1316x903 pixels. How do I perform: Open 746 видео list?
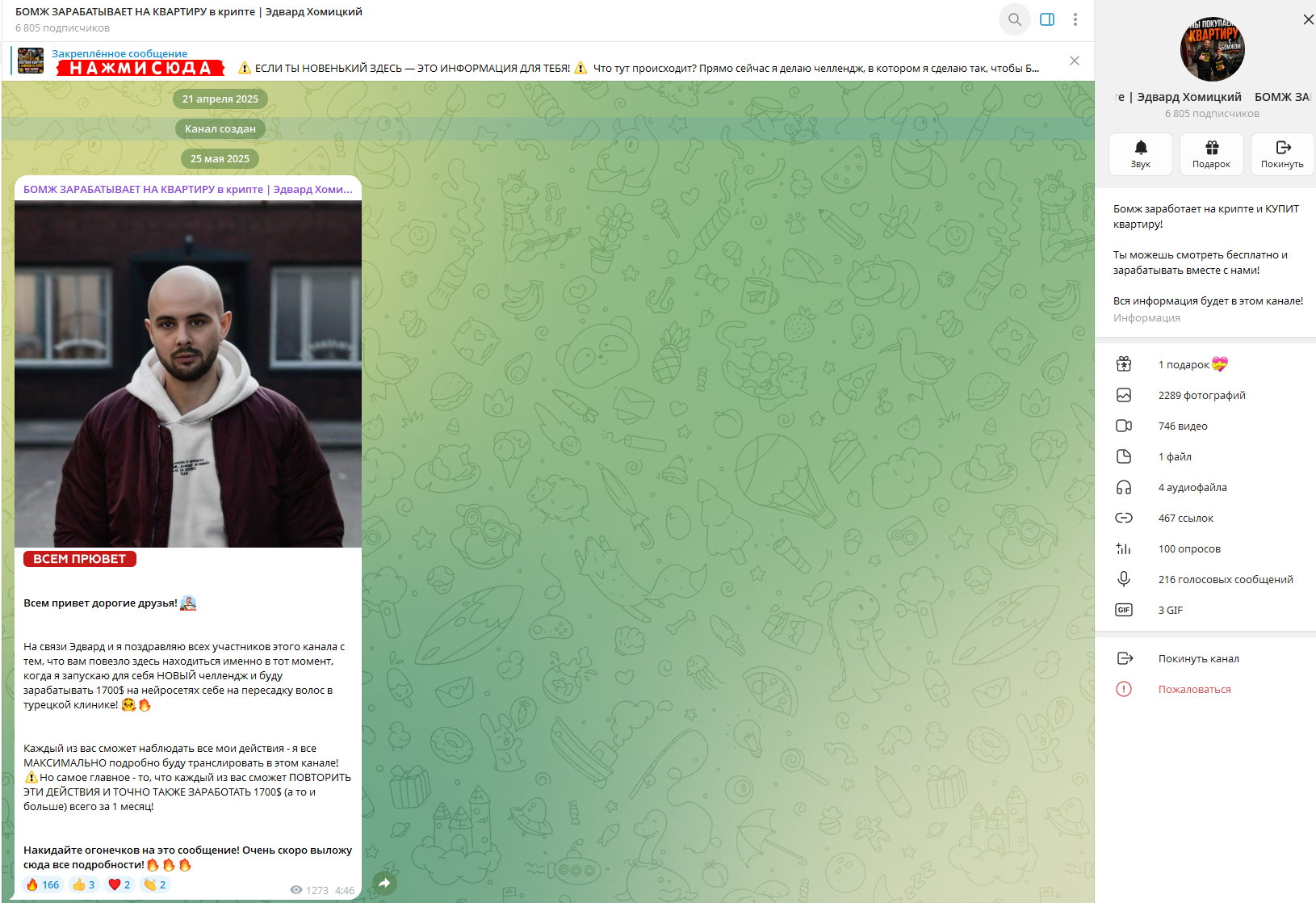point(1205,426)
